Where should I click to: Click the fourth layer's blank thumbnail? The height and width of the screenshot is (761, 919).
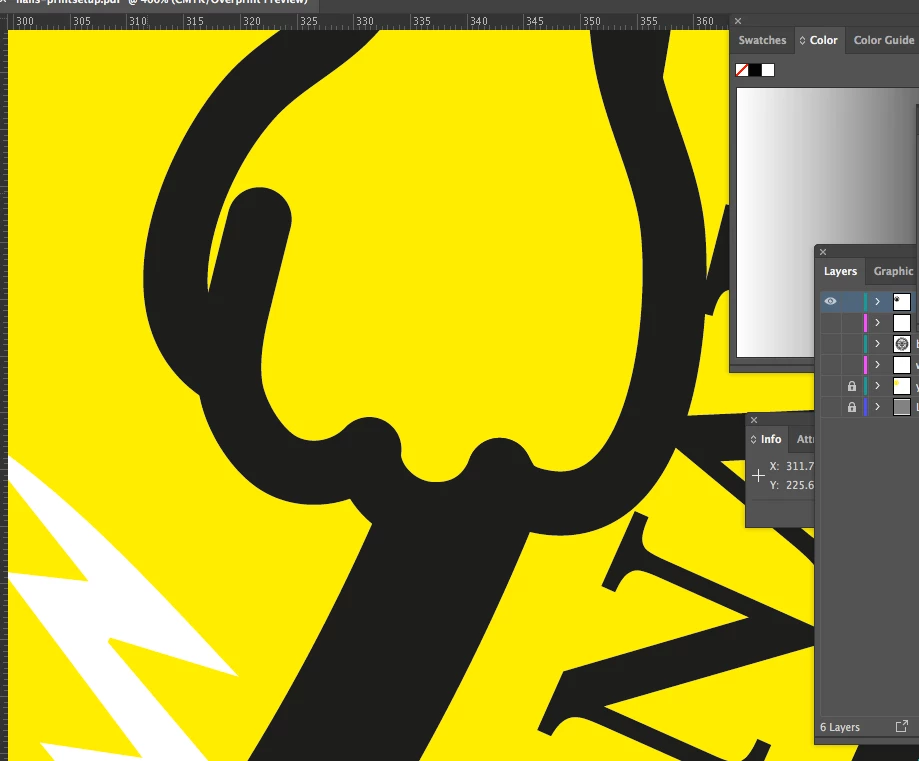click(901, 365)
